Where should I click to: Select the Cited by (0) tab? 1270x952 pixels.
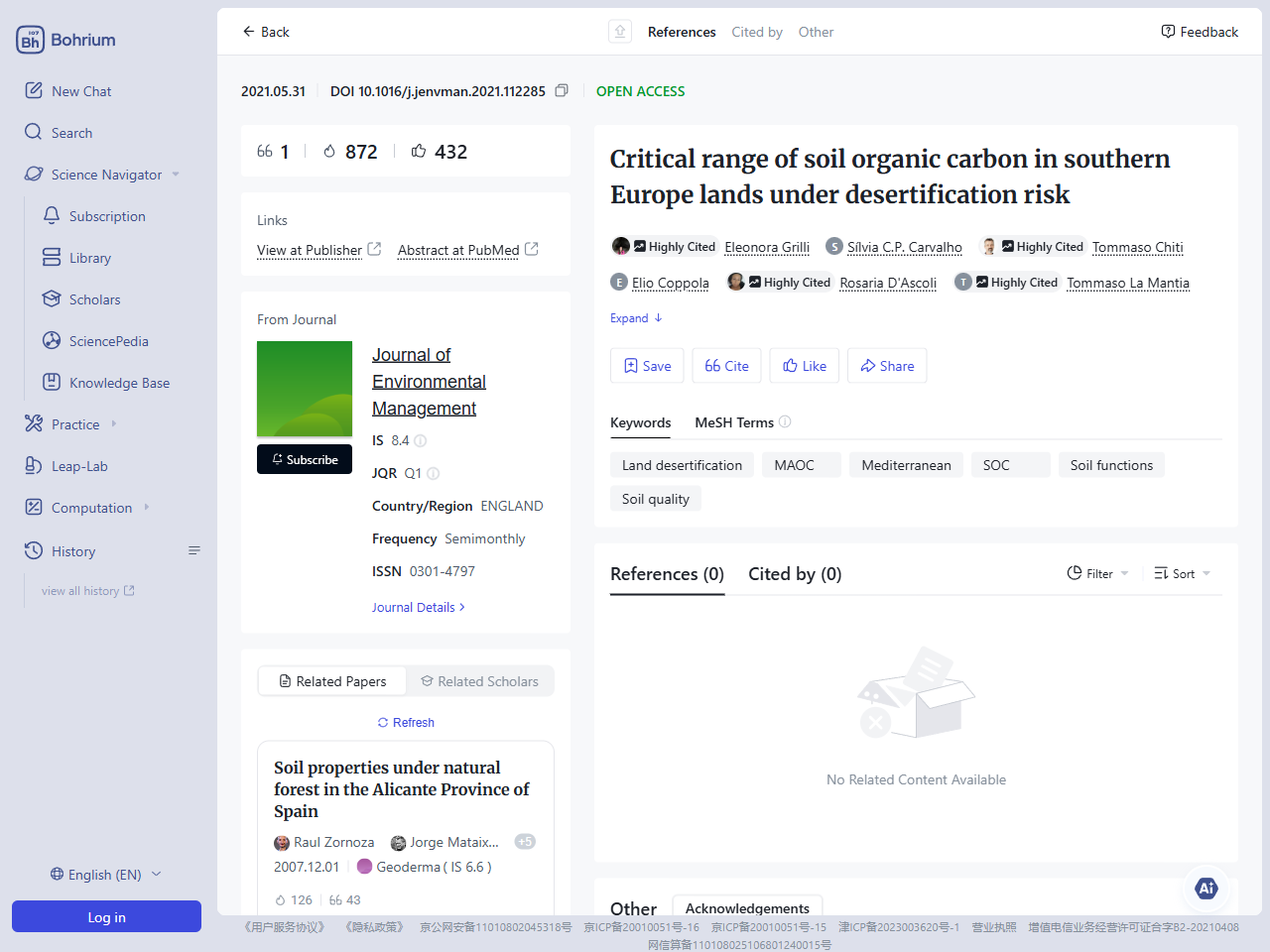795,574
